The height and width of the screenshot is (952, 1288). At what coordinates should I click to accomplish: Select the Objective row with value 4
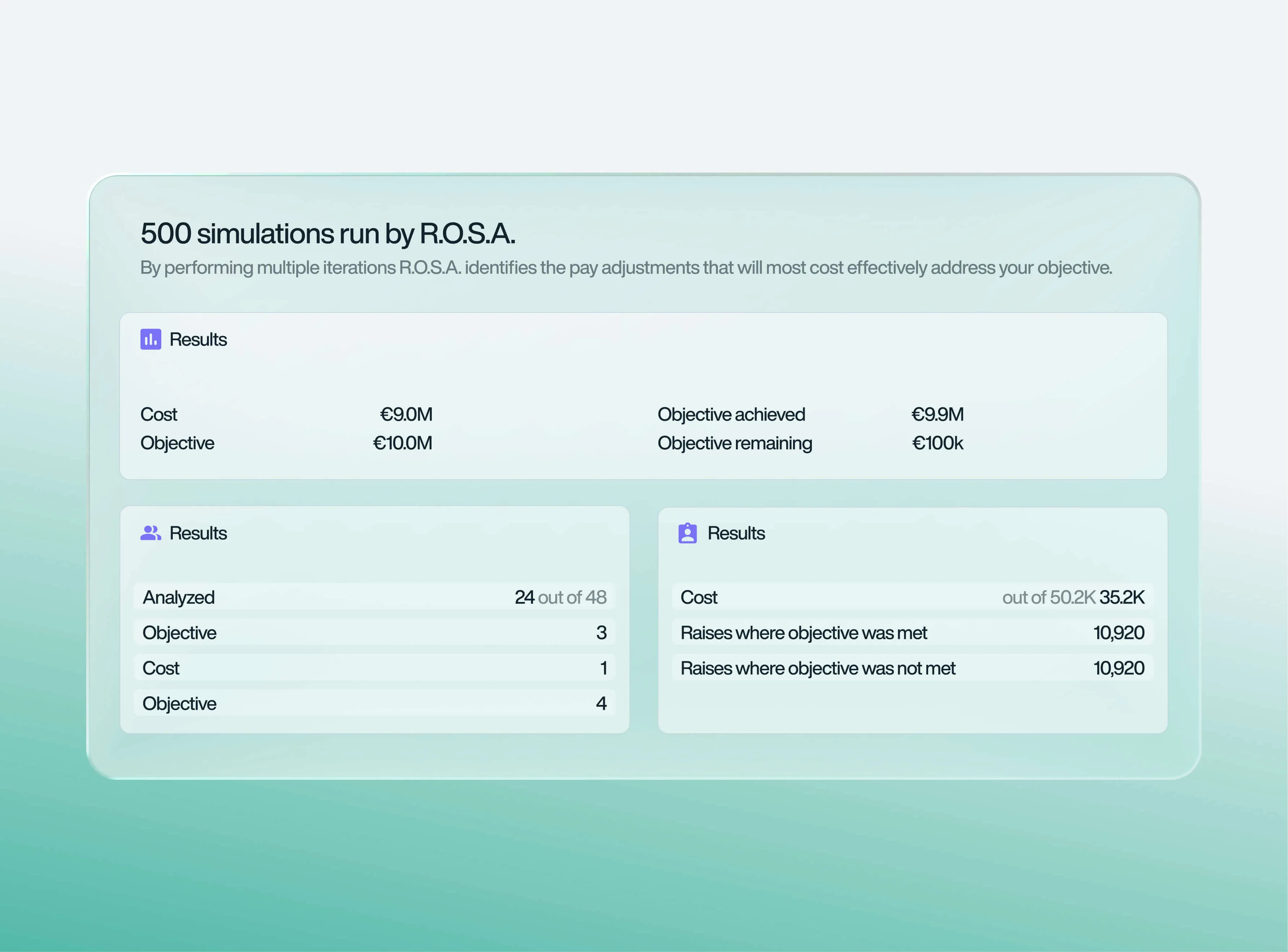[374, 703]
